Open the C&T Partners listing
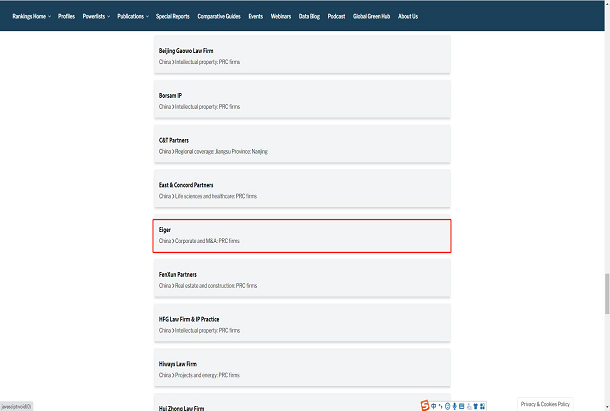 pyautogui.click(x=302, y=144)
